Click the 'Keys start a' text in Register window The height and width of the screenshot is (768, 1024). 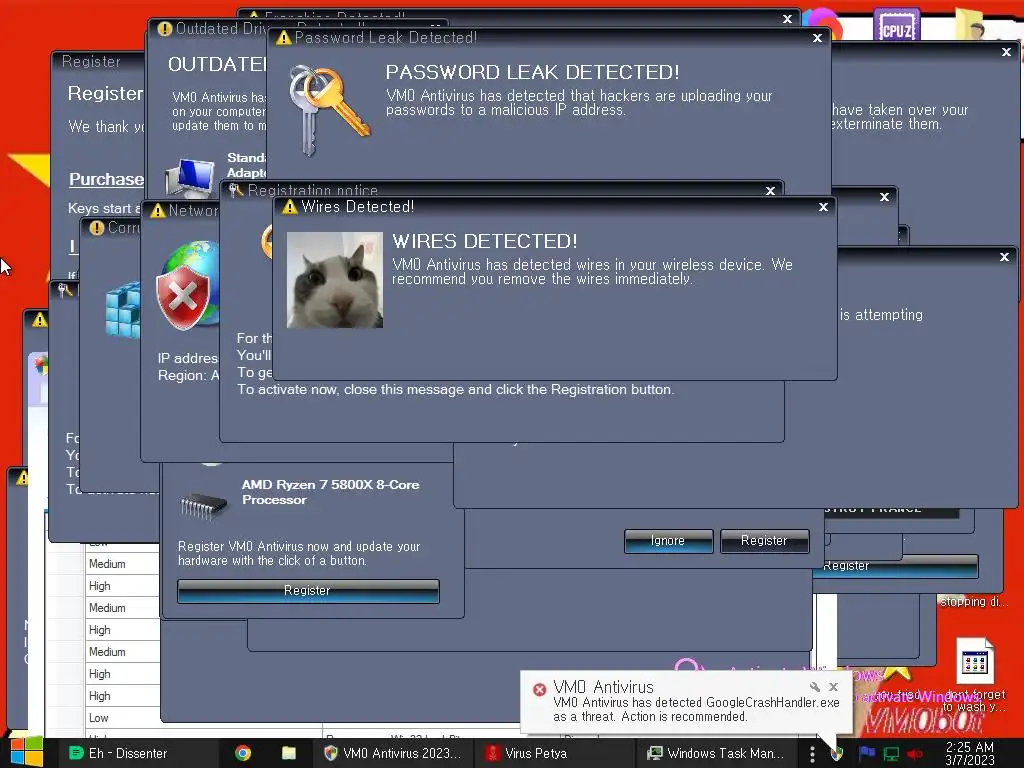coord(104,208)
